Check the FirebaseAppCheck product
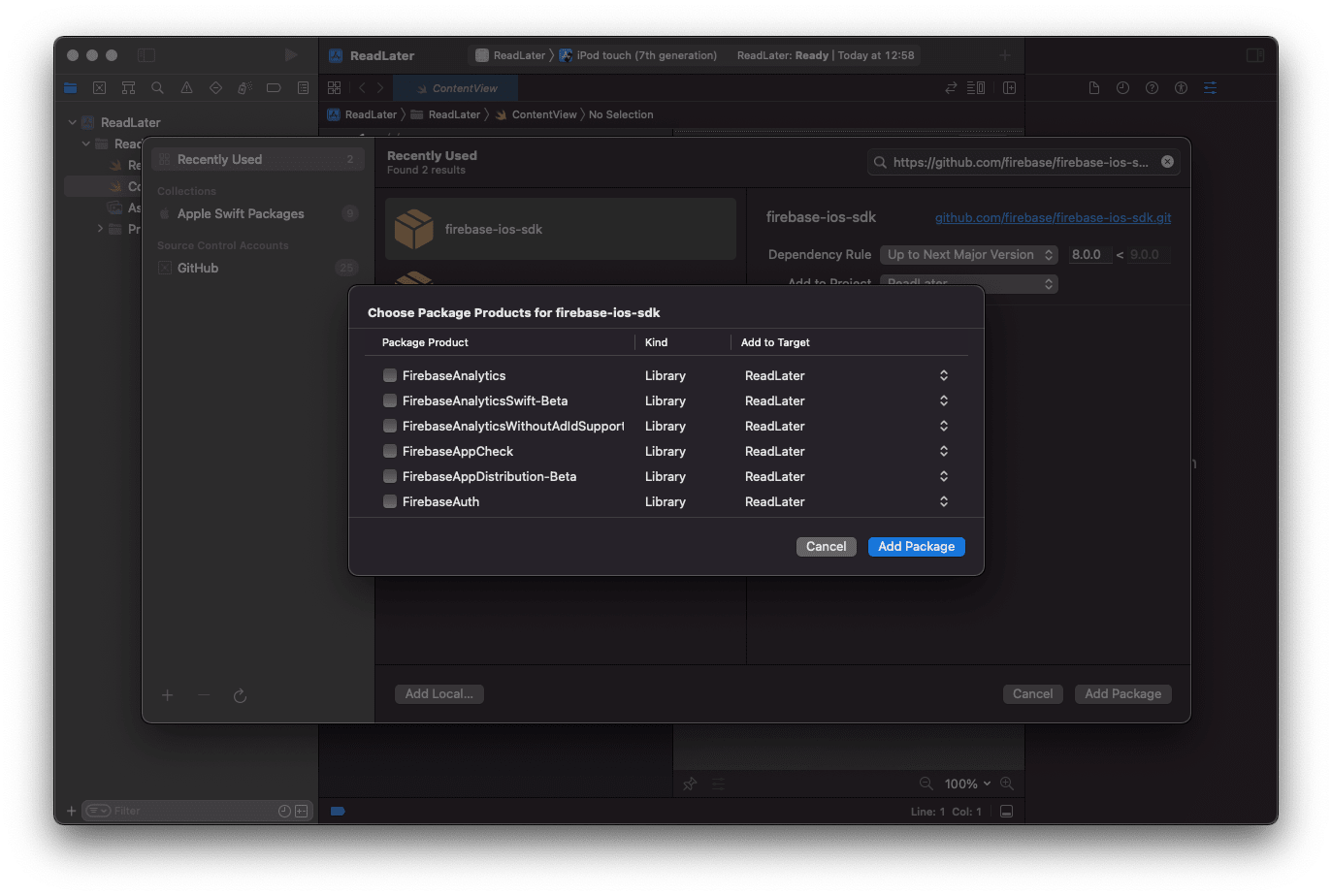The image size is (1332, 896). [390, 451]
